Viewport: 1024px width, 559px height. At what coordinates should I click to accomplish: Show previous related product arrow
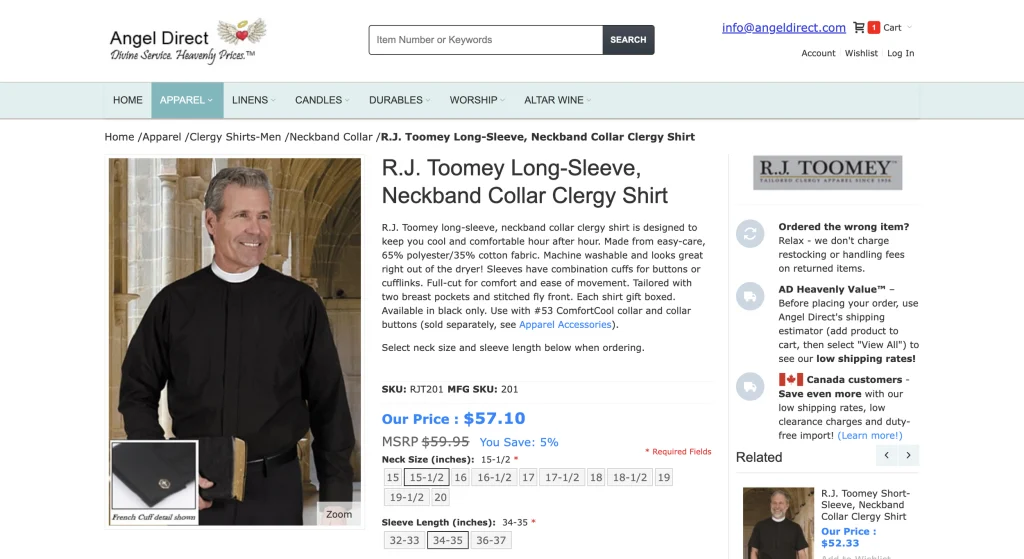coord(886,455)
